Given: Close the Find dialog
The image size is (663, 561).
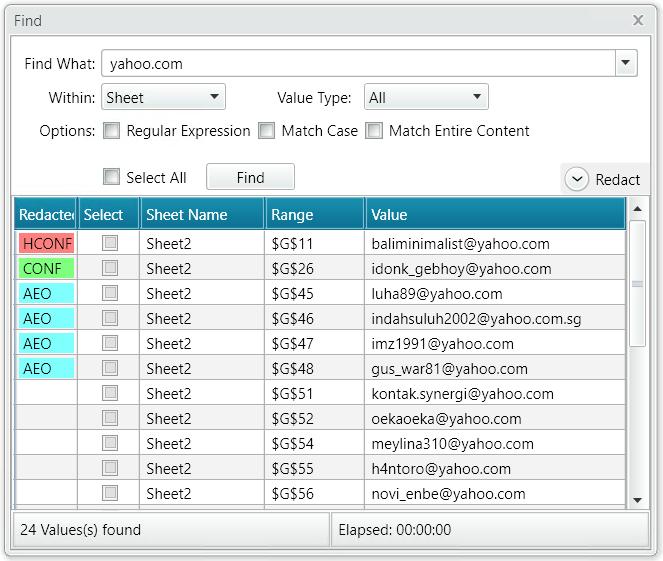Looking at the screenshot, I should tap(638, 20).
